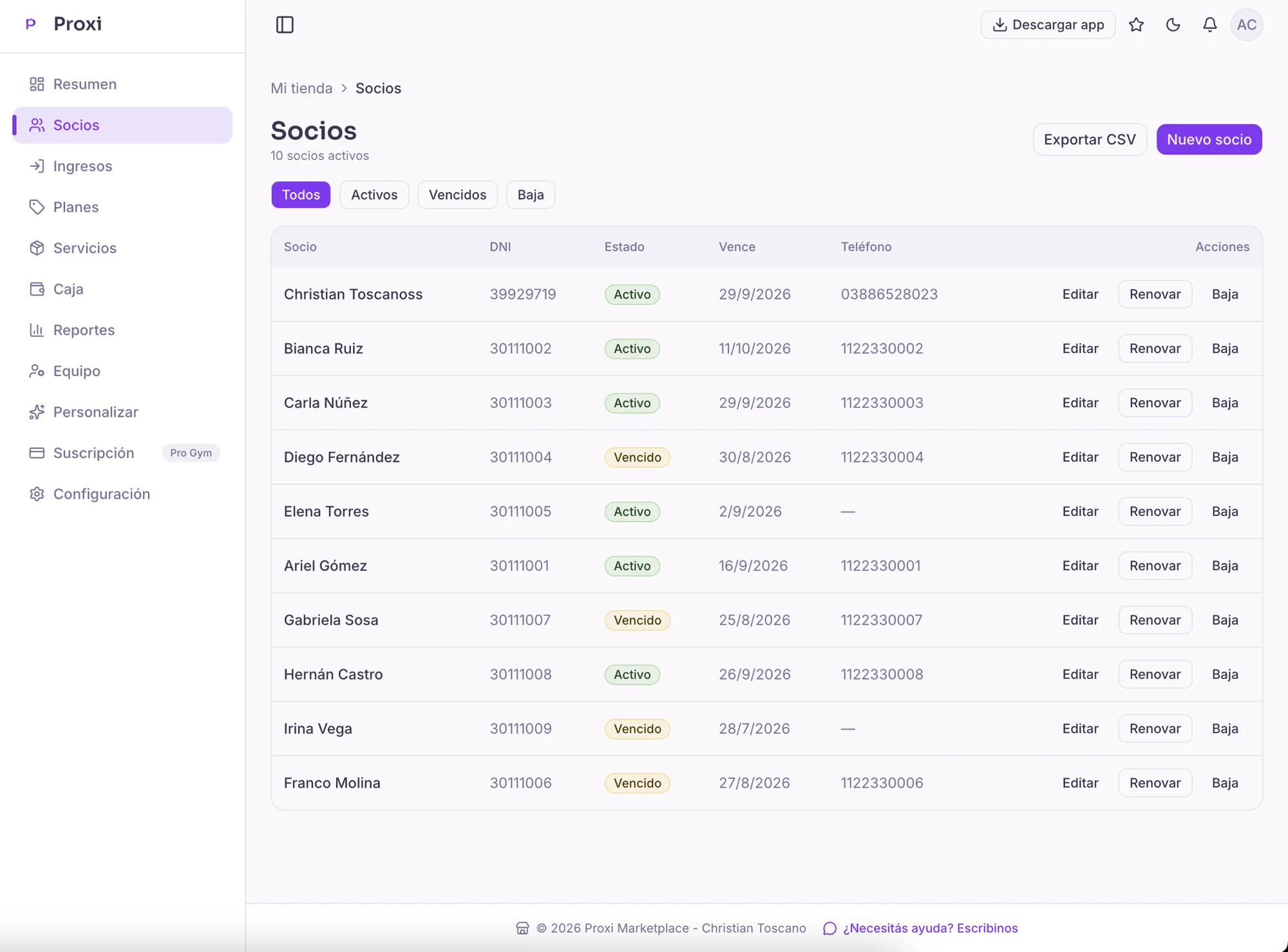Click the Resumen dashboard icon
The width and height of the screenshot is (1288, 952).
point(37,84)
